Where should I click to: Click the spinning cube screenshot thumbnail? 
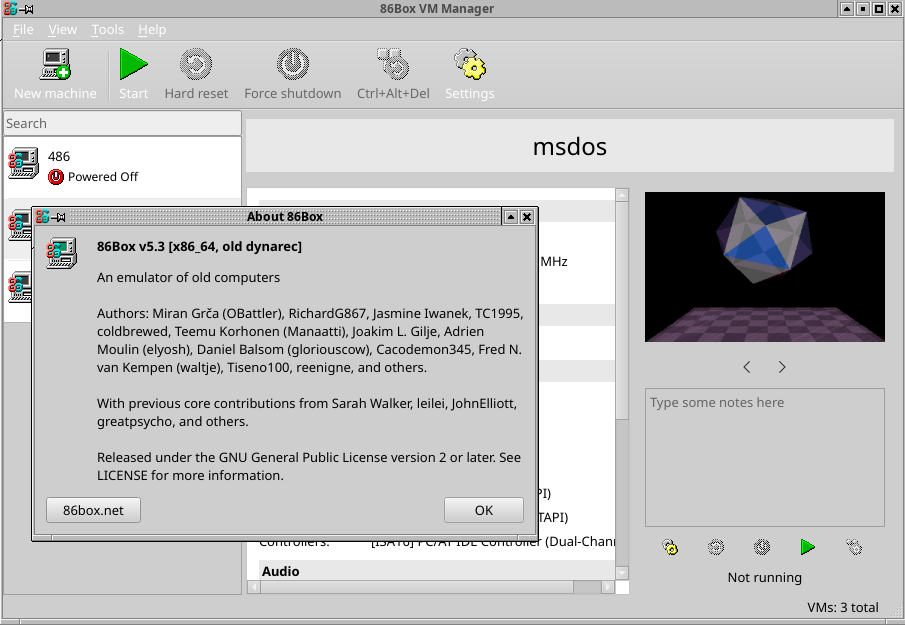click(765, 267)
